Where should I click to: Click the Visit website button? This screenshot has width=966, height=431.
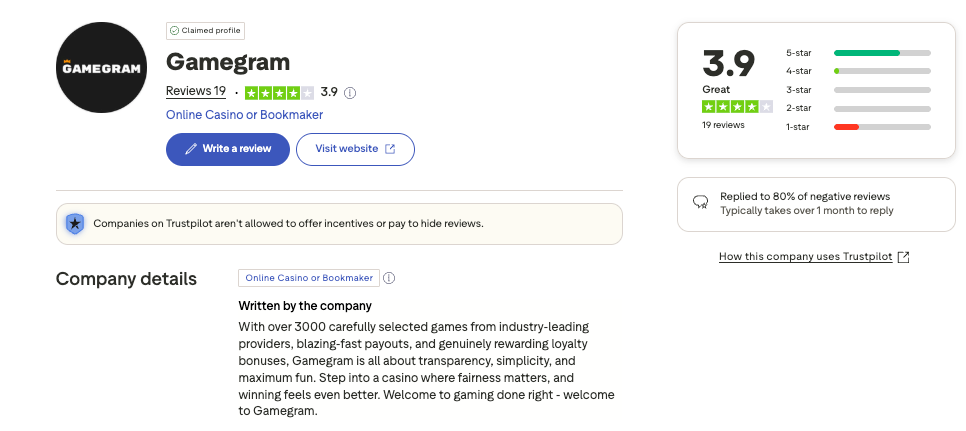355,149
